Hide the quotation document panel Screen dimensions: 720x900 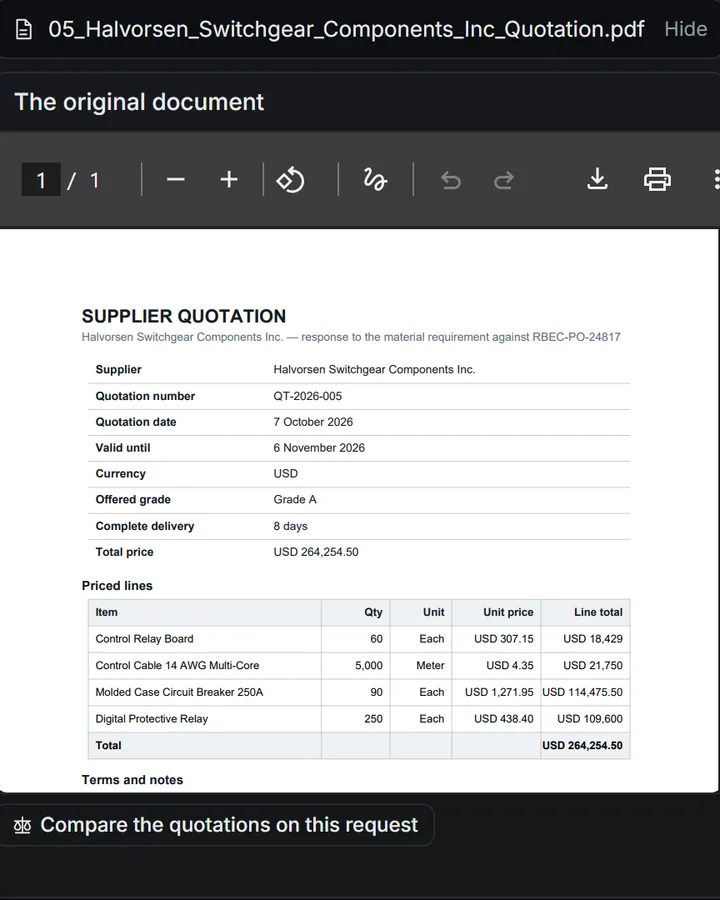(x=686, y=29)
